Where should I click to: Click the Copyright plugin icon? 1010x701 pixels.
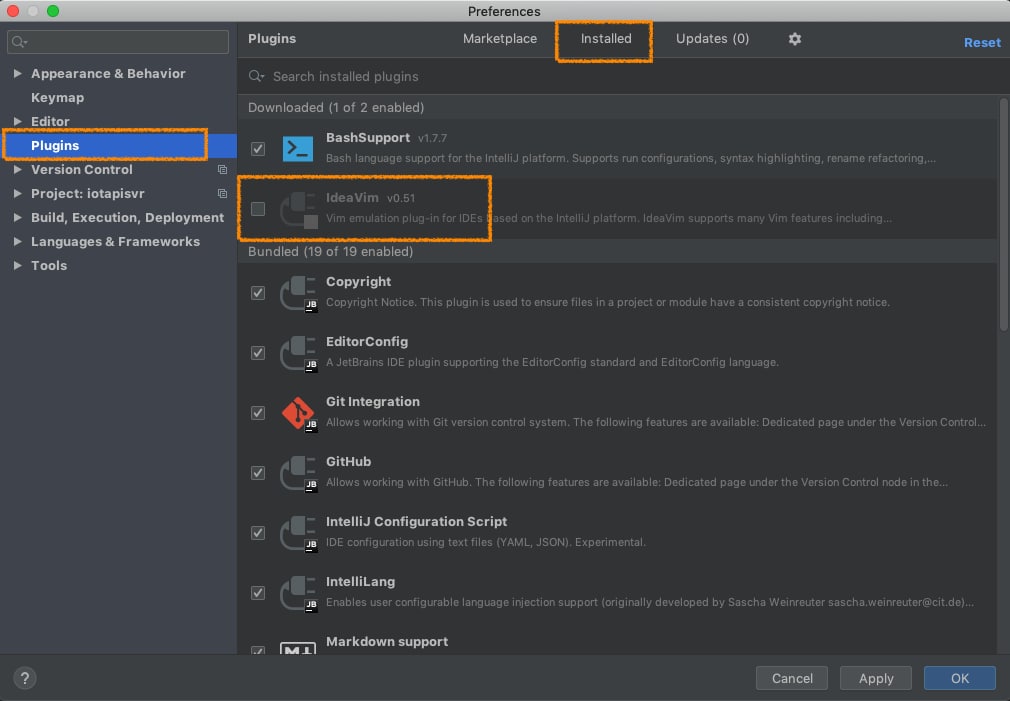click(298, 293)
